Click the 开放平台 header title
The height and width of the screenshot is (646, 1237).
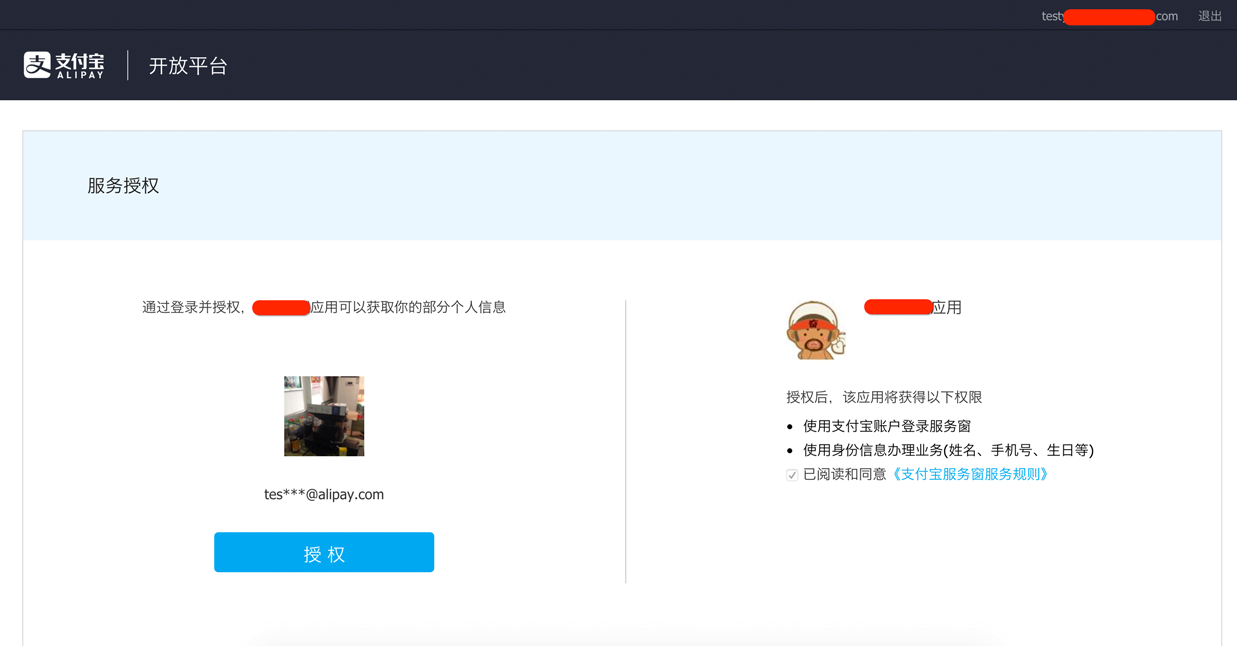click(x=188, y=66)
